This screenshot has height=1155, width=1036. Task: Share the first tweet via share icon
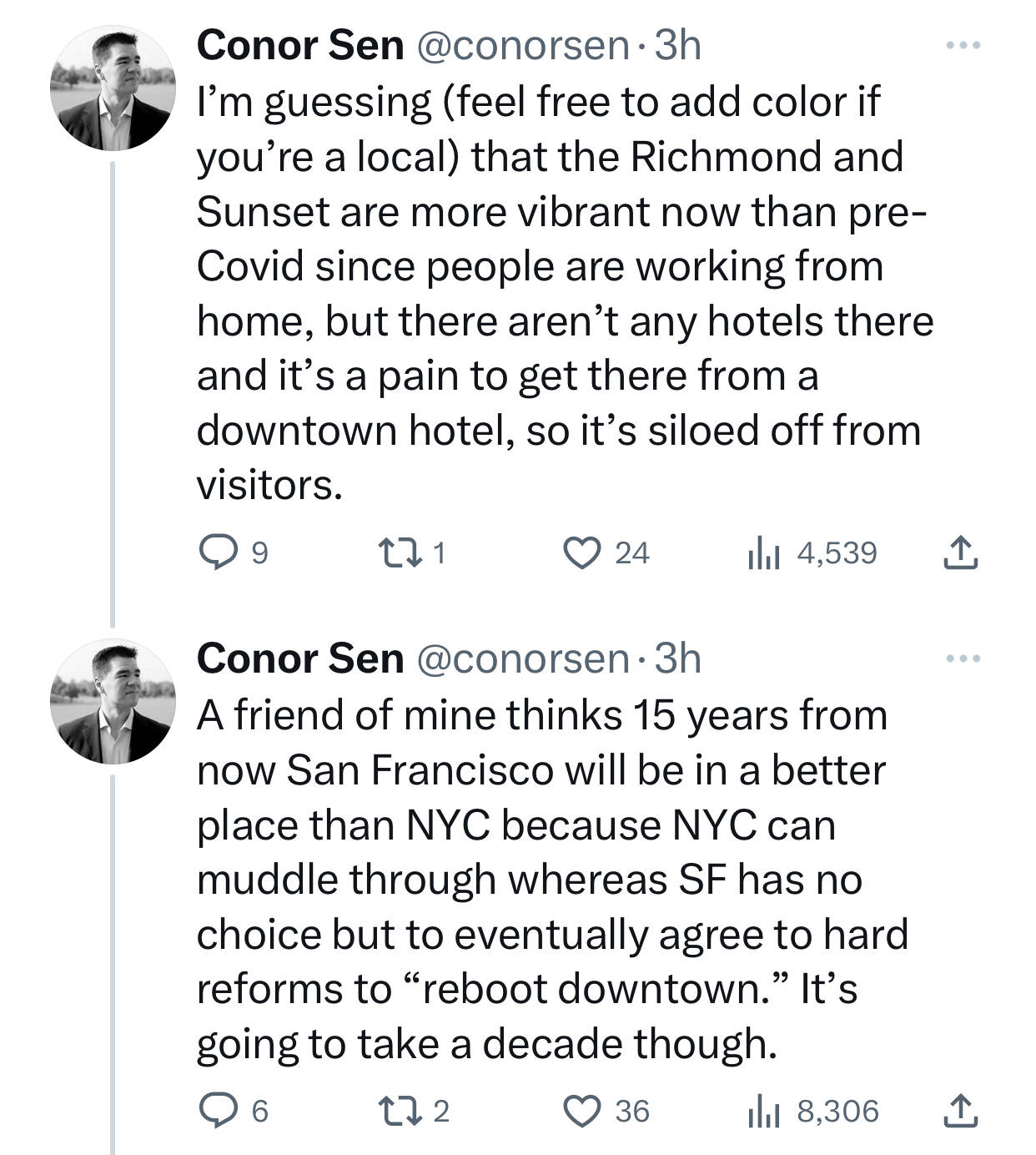tap(960, 552)
